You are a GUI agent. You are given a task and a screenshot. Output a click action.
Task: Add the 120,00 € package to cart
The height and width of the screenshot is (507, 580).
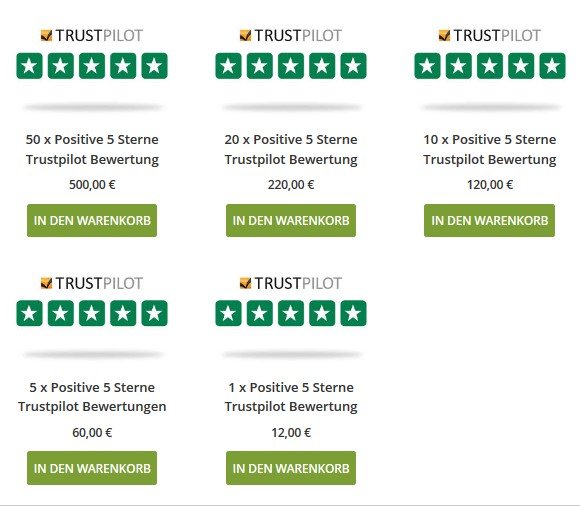click(x=489, y=220)
